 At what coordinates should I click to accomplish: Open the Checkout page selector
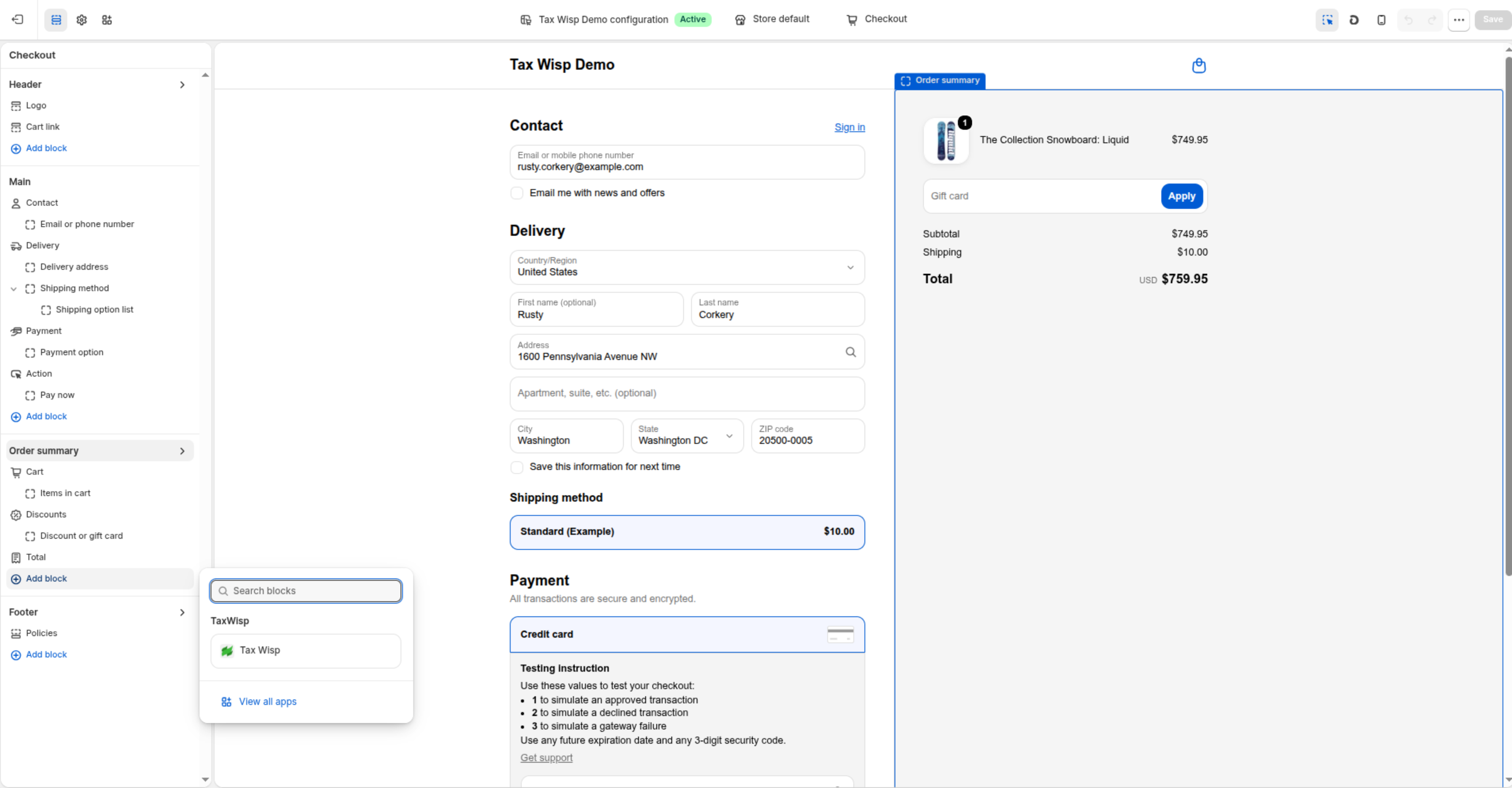(877, 19)
